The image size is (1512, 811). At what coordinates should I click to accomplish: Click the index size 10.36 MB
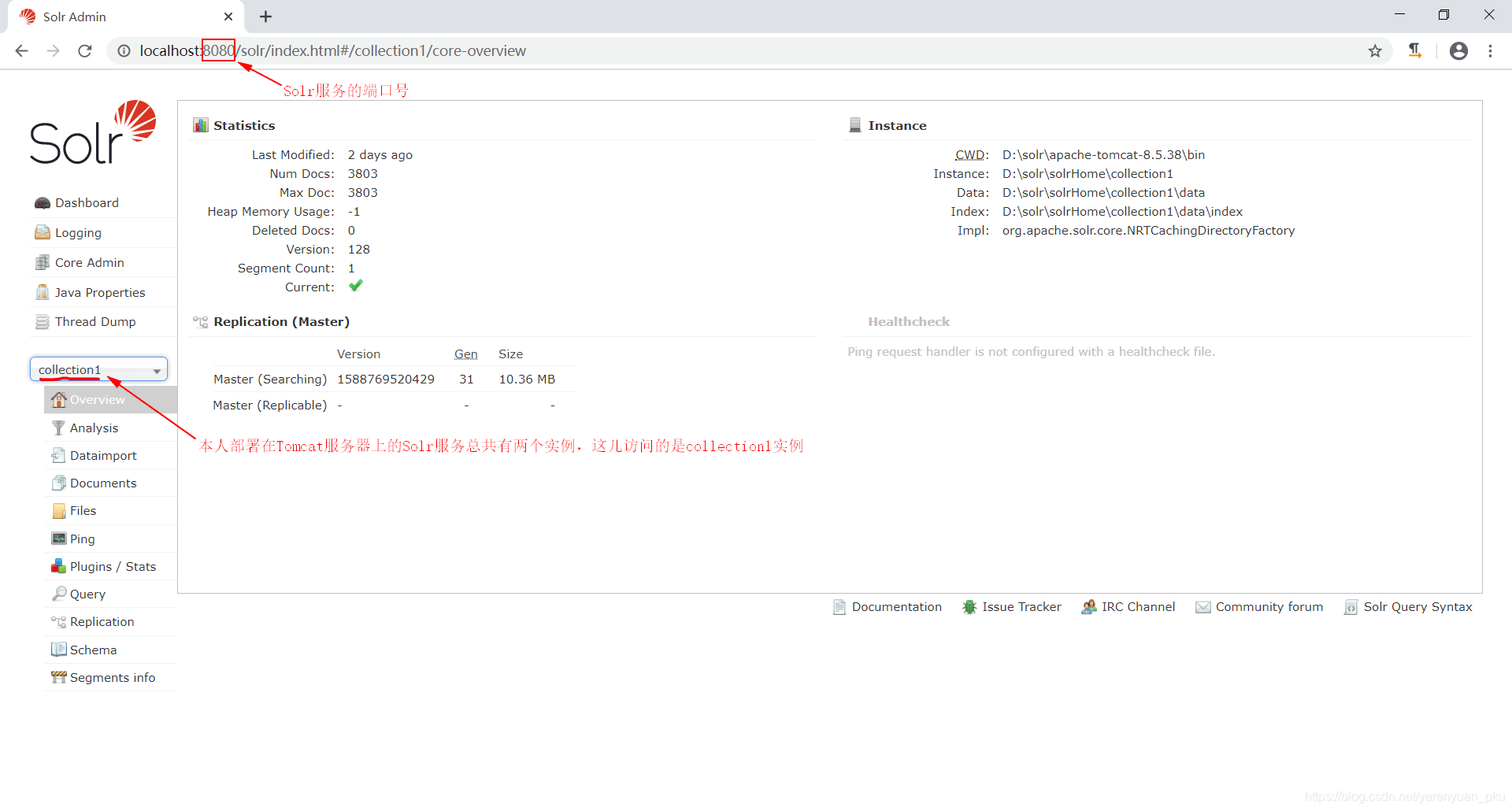[527, 380]
